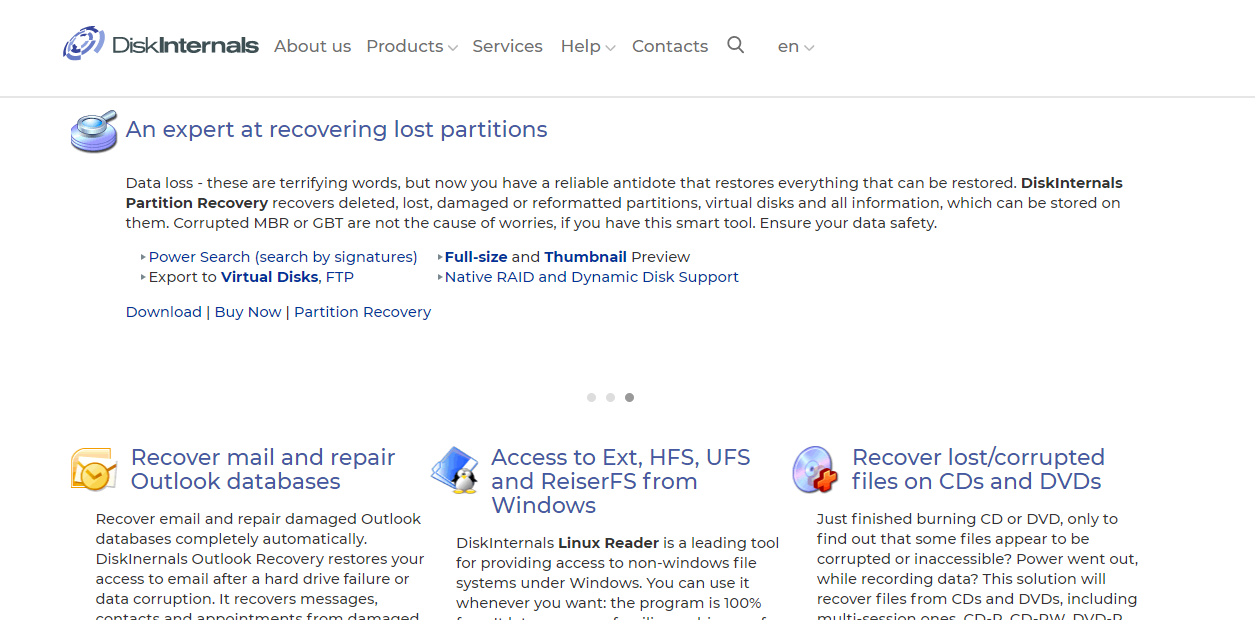Open the Services menu item
Viewport: 1255px width, 620px height.
507,46
